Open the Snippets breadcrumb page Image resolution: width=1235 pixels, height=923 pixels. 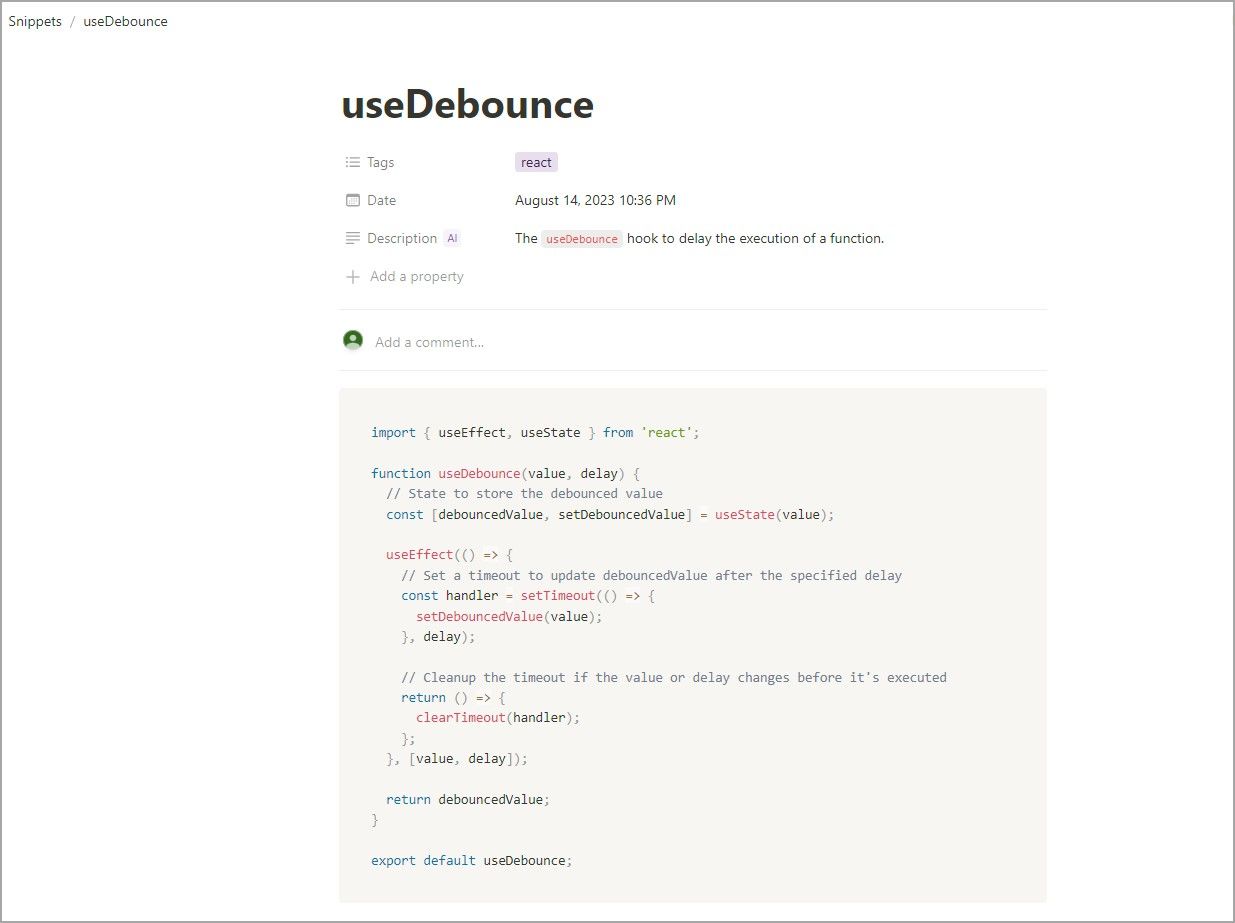[35, 20]
